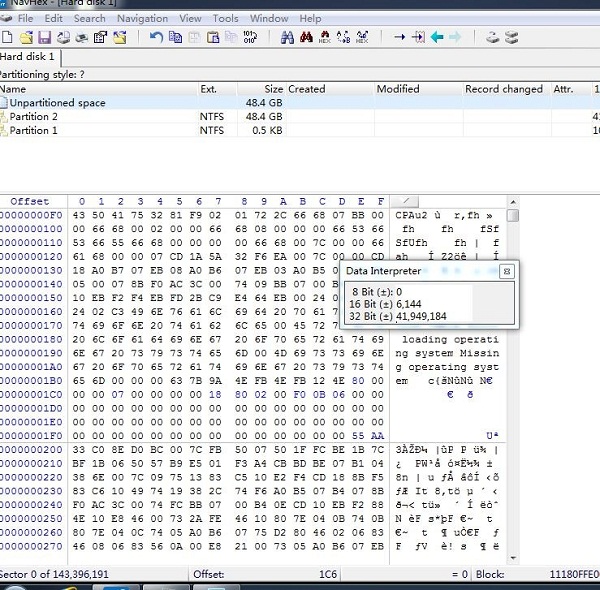Create a new file with toolbar icon
This screenshot has width=600, height=590.
[x=7, y=37]
